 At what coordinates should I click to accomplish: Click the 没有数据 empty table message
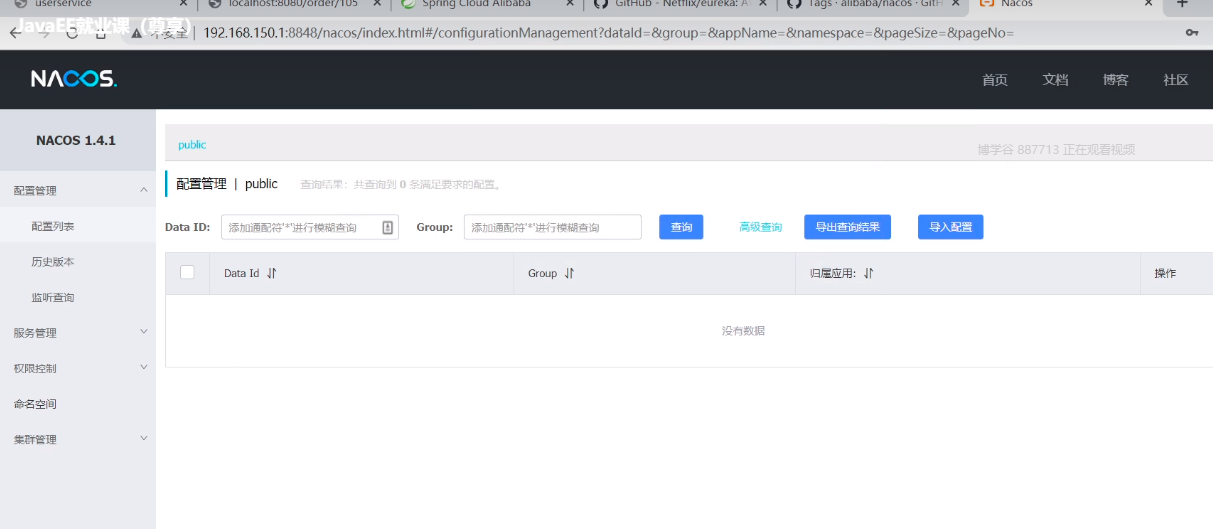(743, 331)
